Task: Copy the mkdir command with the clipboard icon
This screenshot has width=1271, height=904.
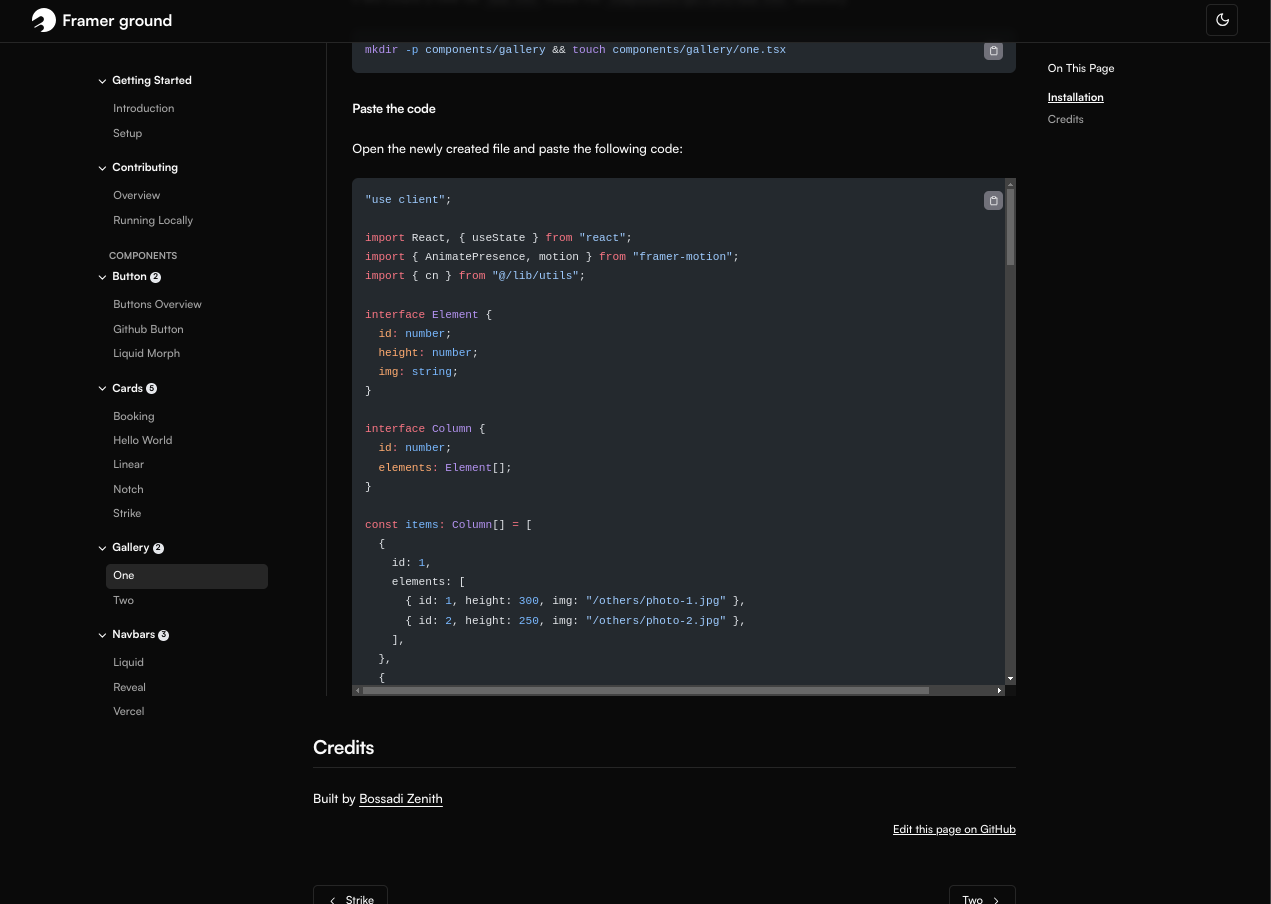Action: [993, 50]
